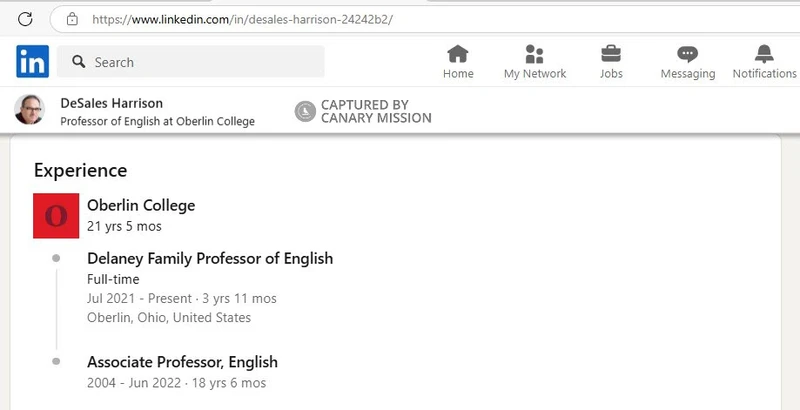Click 'Oberlin, Ohio, United States' location text
Viewport: 800px width, 410px height.
169,318
